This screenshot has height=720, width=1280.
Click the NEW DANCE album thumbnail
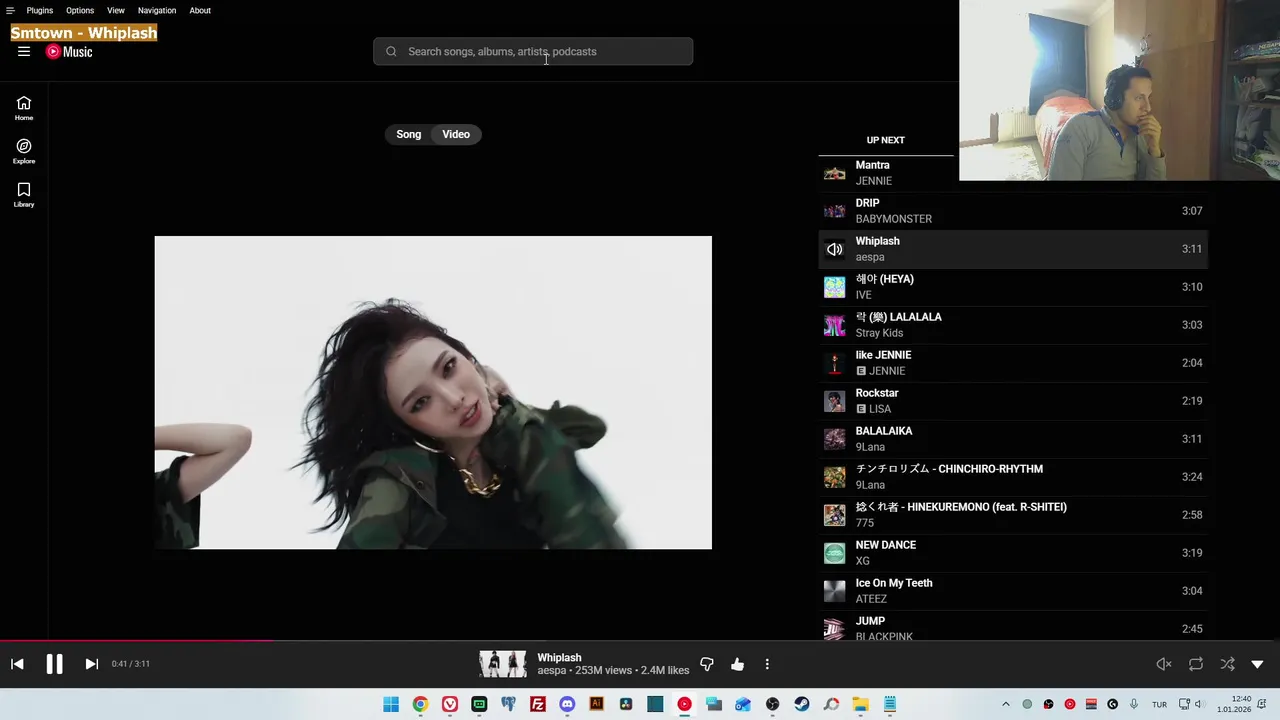point(834,553)
